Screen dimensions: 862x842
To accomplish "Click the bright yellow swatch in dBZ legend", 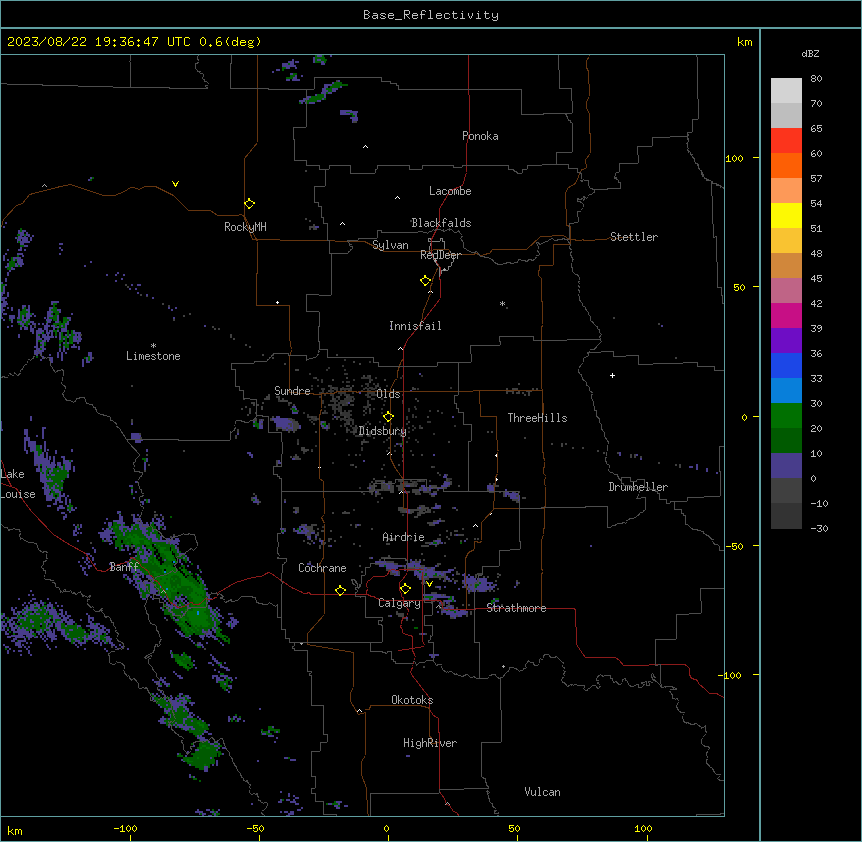I will point(786,215).
